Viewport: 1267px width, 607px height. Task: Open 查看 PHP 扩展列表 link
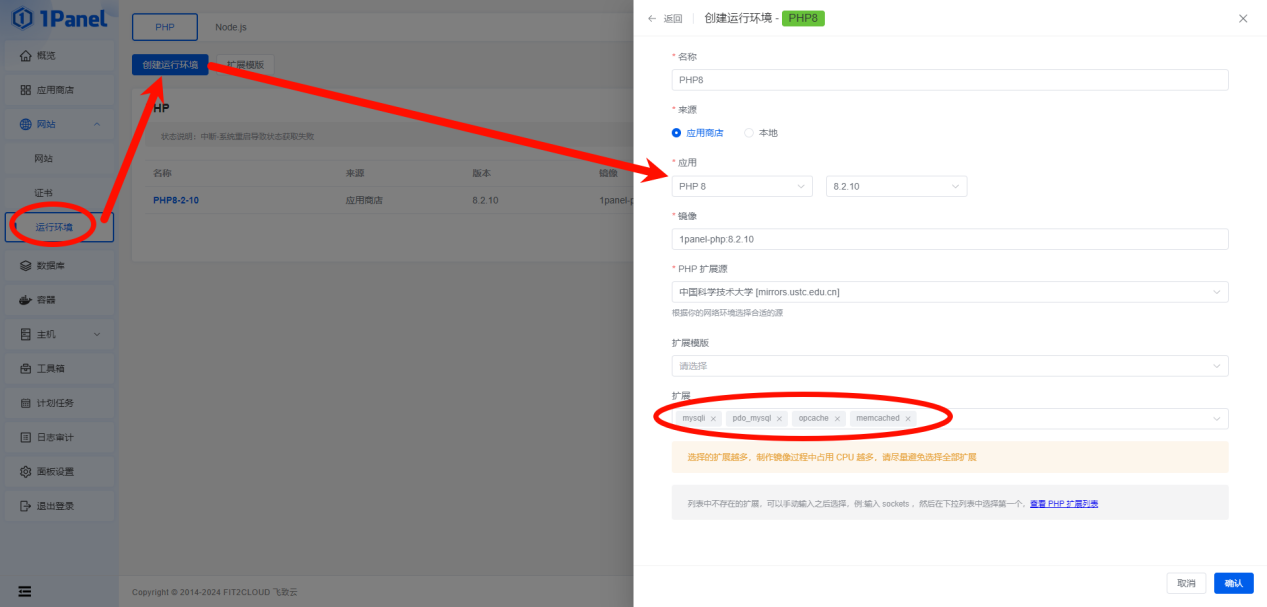click(1064, 504)
